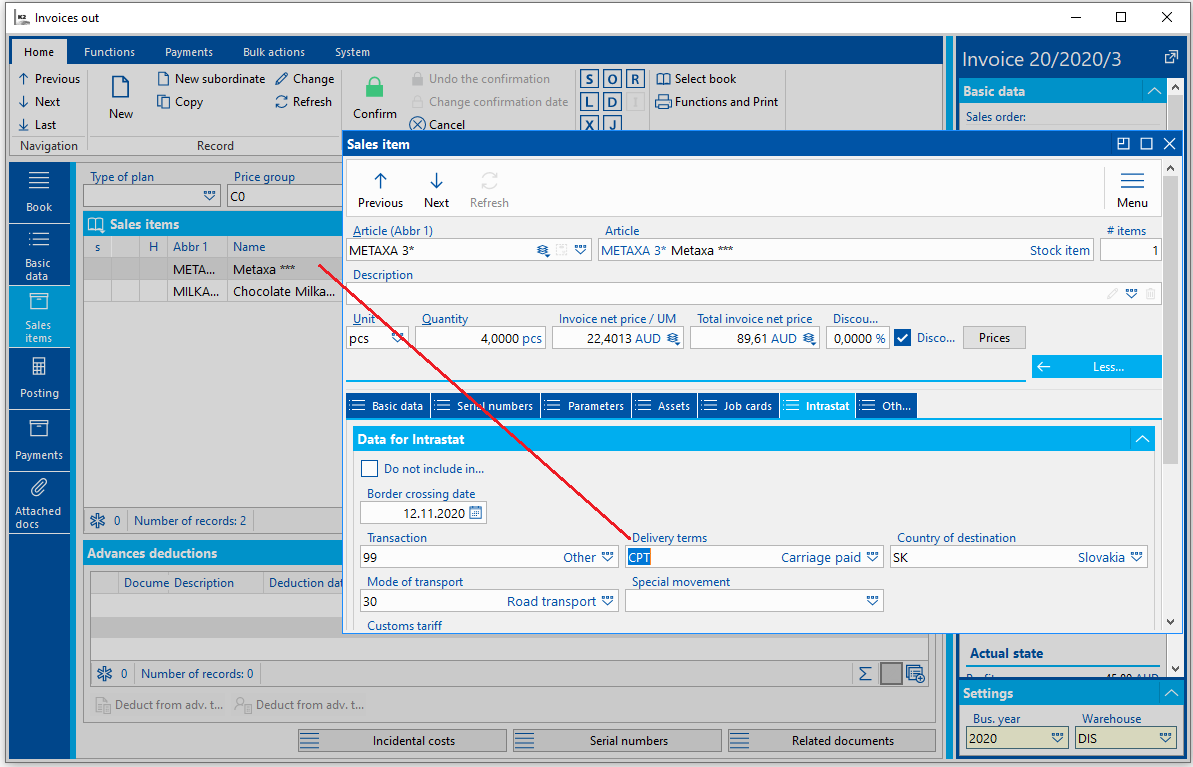
Task: Click New subordinate in ribbon
Action: [x=212, y=78]
